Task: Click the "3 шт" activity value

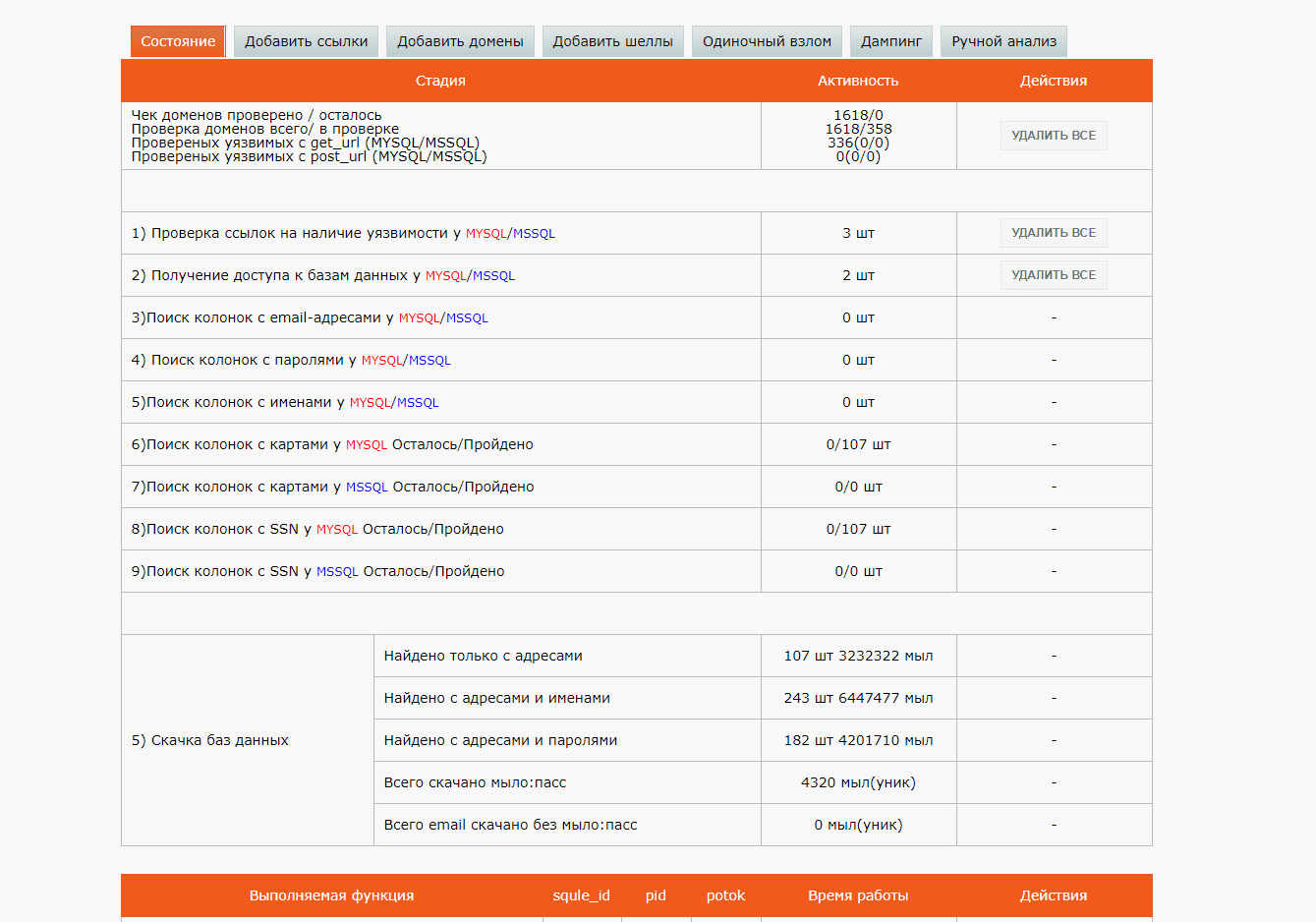Action: [858, 233]
